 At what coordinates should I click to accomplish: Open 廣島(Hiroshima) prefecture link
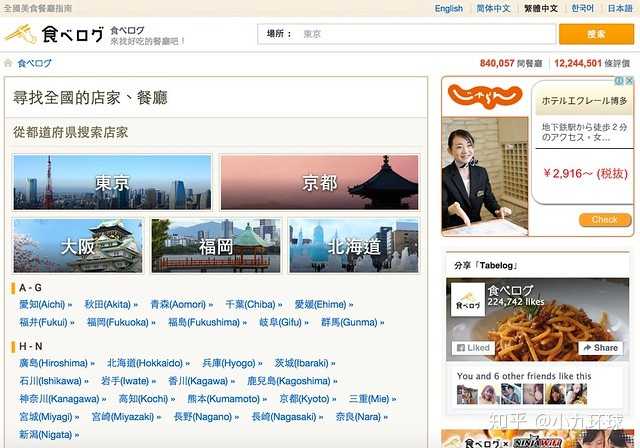click(x=57, y=363)
